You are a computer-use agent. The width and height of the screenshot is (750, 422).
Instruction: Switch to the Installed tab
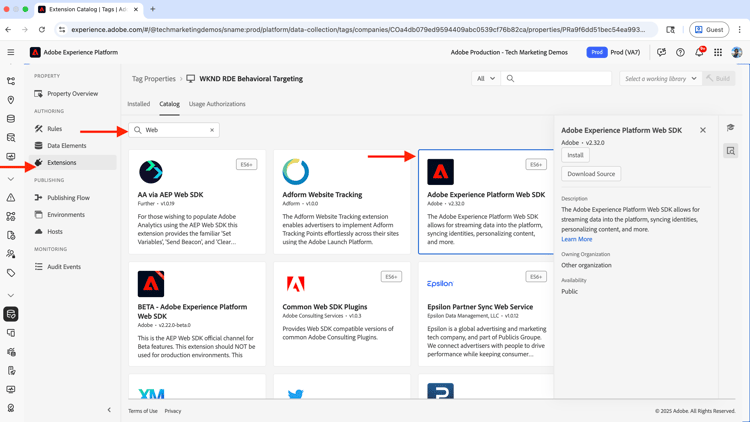coord(138,104)
